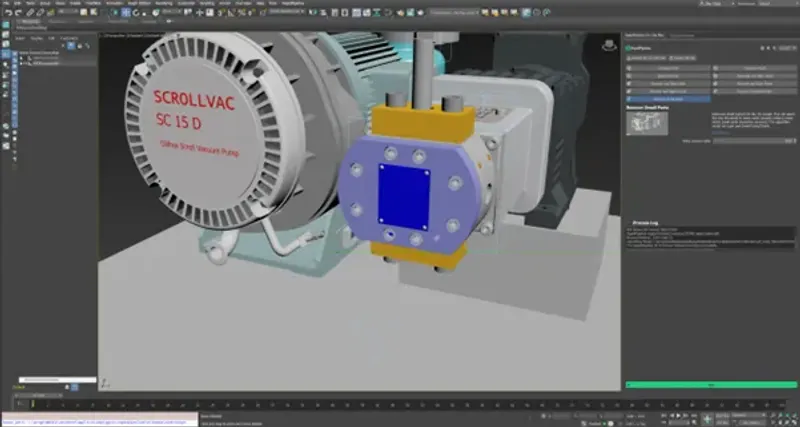The width and height of the screenshot is (800, 427).
Task: Click the first launch button under the plugin title
Action: click(646, 58)
